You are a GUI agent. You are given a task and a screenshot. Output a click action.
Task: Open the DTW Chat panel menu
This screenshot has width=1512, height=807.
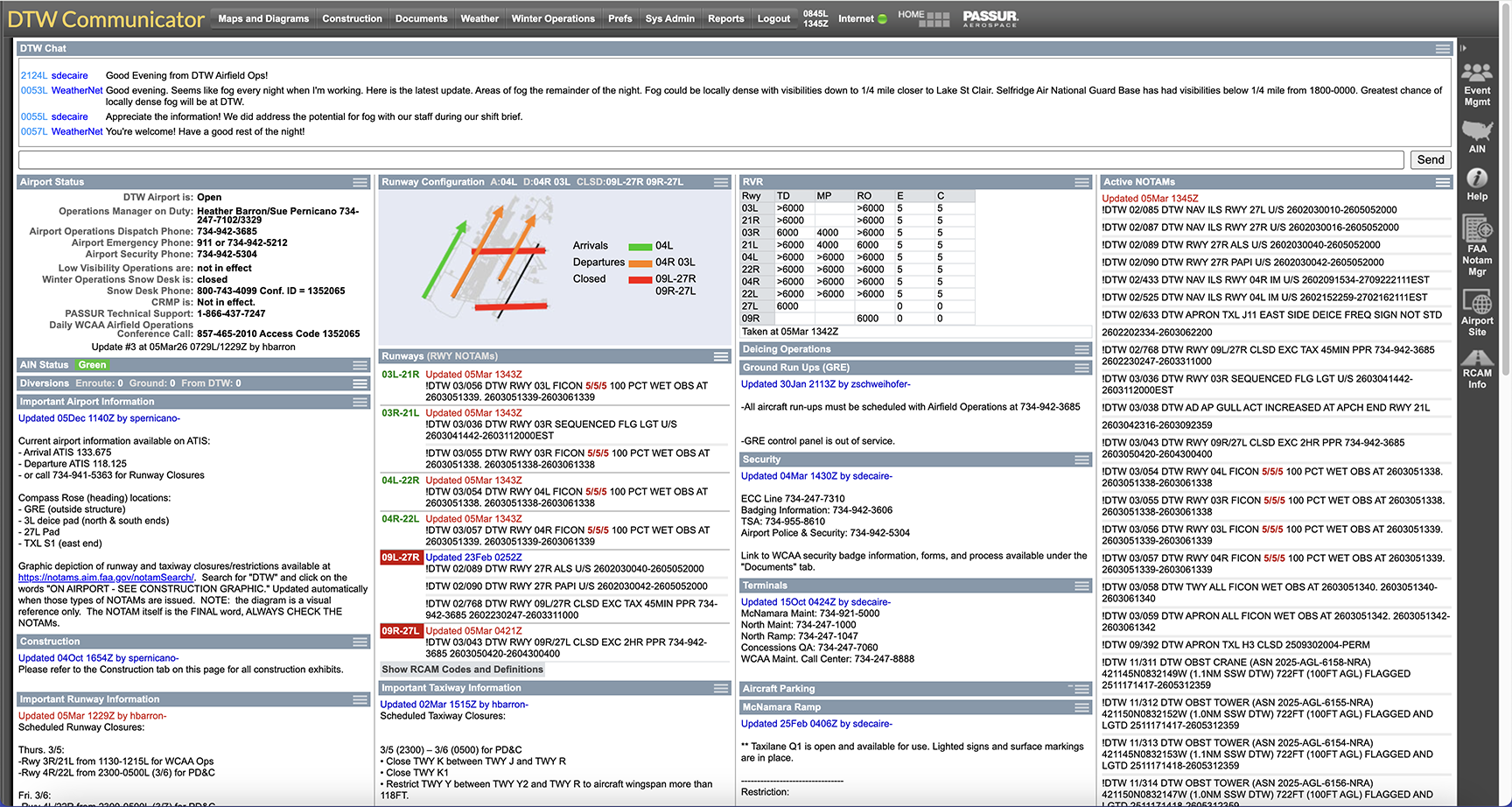click(x=1443, y=49)
